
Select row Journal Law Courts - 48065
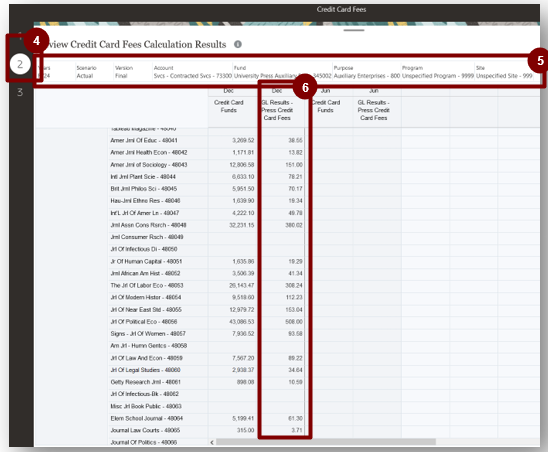point(145,430)
